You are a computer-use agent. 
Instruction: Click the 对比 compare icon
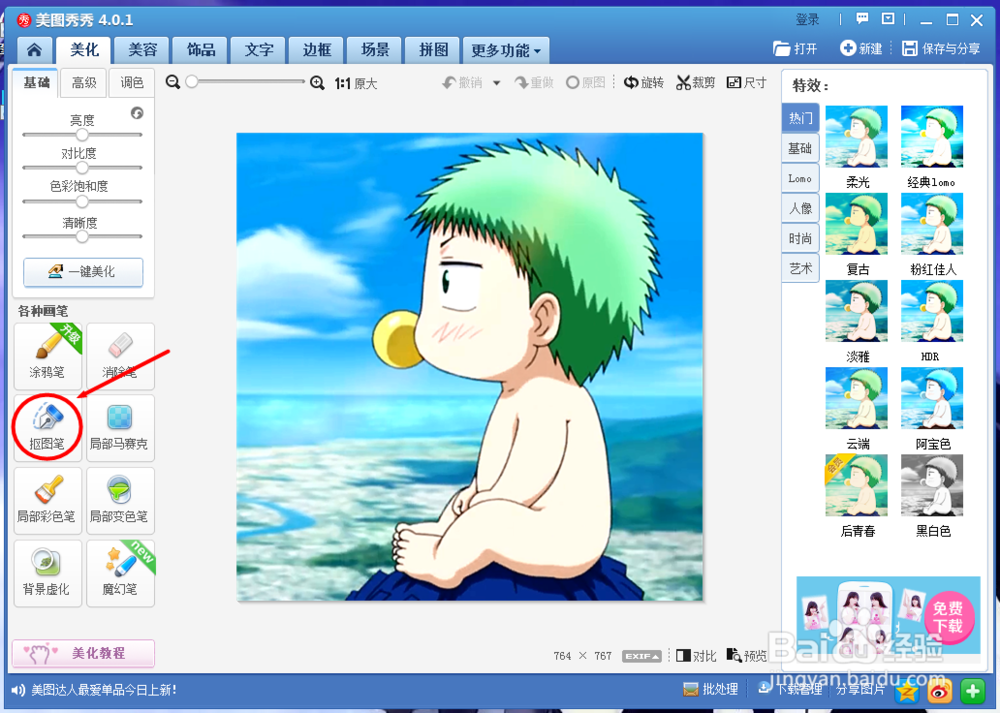coord(683,656)
